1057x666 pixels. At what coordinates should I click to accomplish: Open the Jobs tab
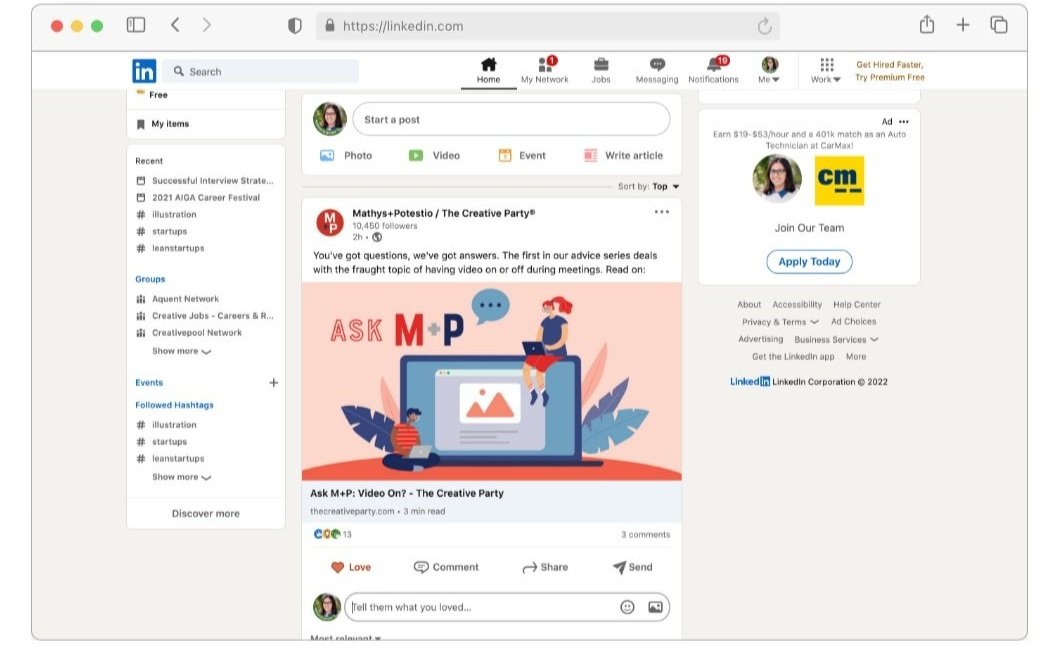[601, 71]
